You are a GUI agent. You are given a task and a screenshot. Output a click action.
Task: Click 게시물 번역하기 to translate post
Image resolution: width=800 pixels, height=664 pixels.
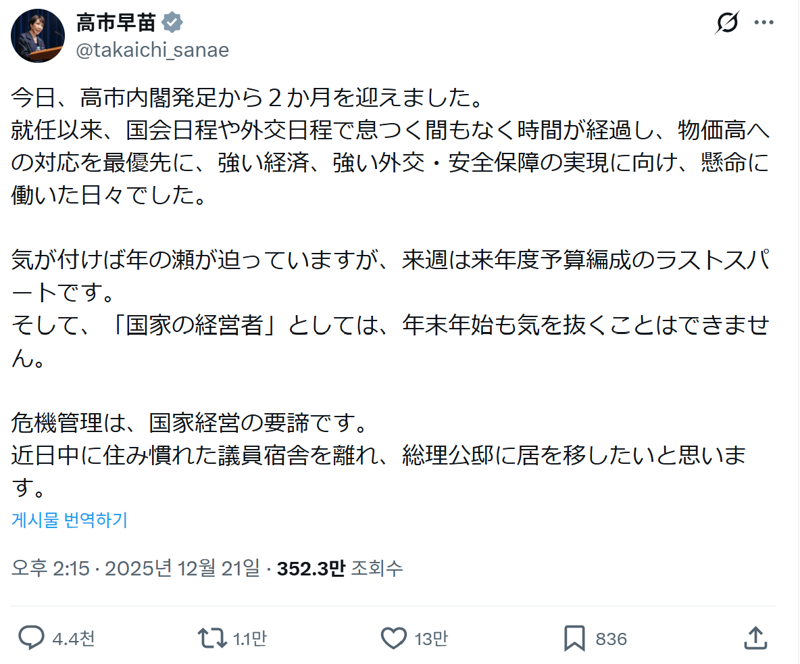click(70, 520)
